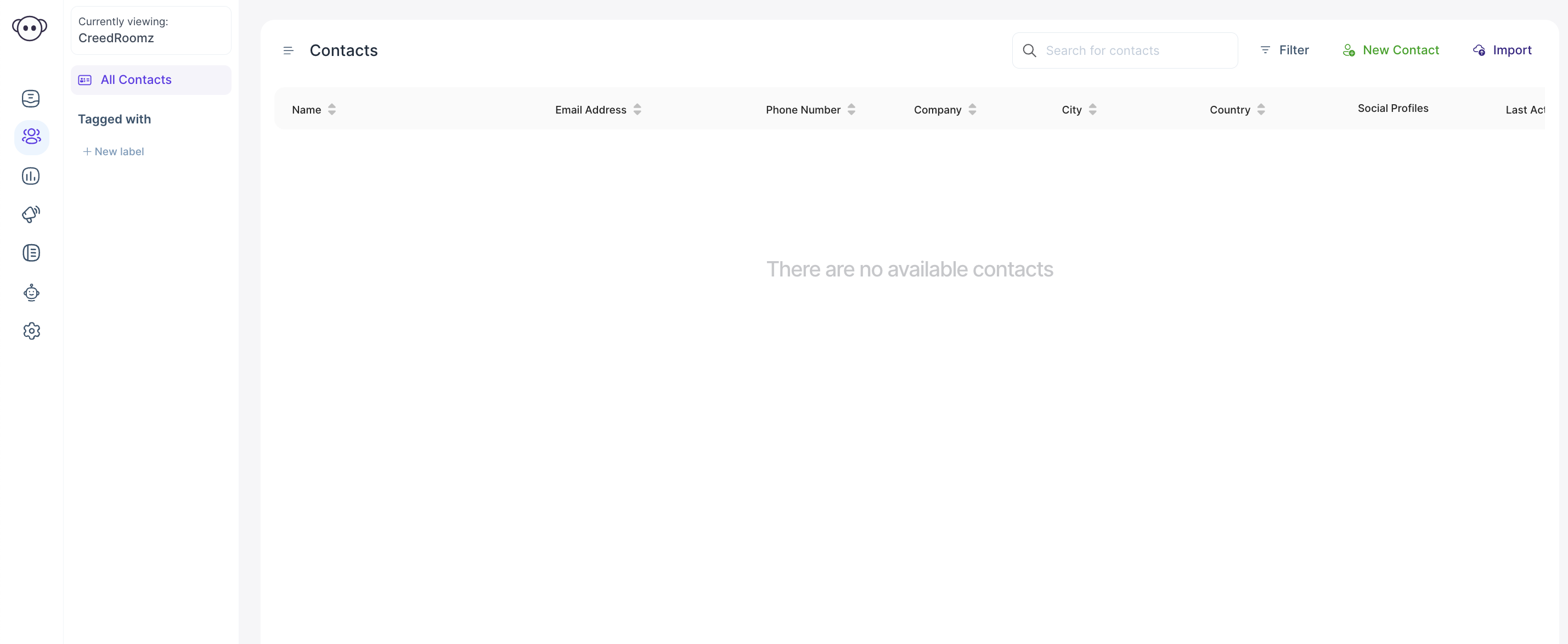The height and width of the screenshot is (644, 1568).
Task: Open the Filter contacts option
Action: [1284, 50]
